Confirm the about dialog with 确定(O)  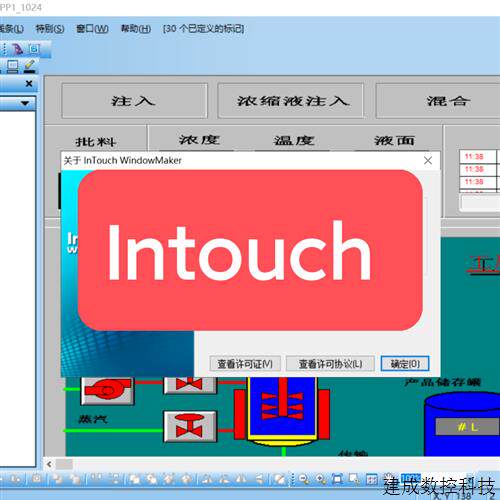point(405,364)
